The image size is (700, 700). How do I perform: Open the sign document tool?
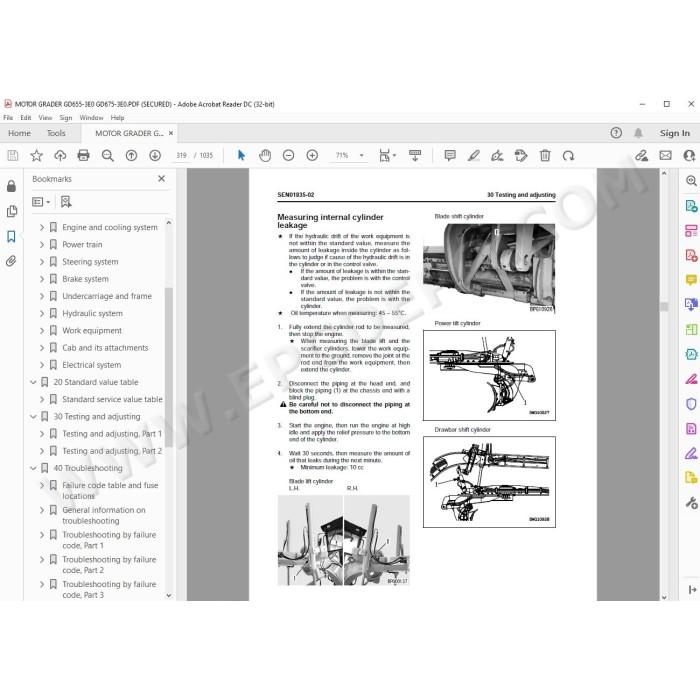(497, 155)
